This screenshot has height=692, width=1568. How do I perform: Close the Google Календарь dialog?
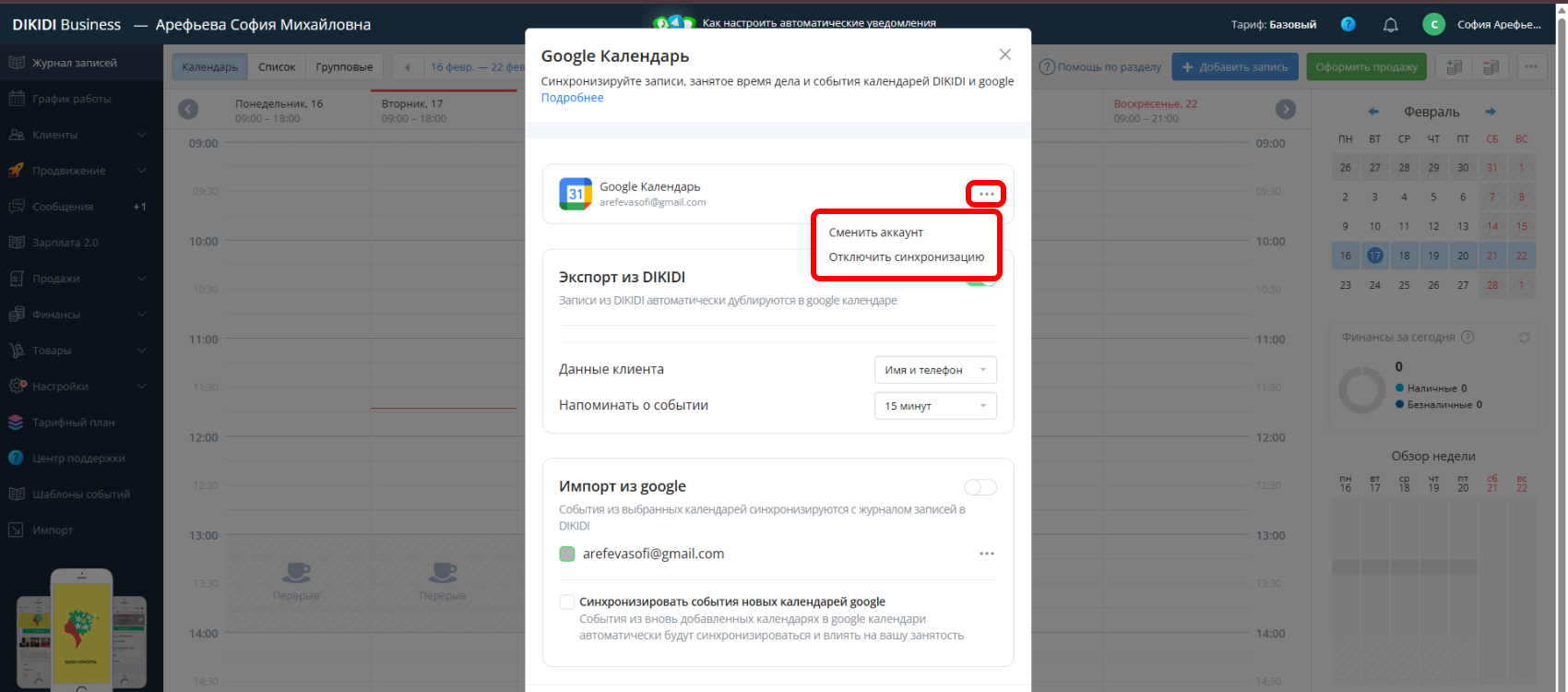(1004, 55)
